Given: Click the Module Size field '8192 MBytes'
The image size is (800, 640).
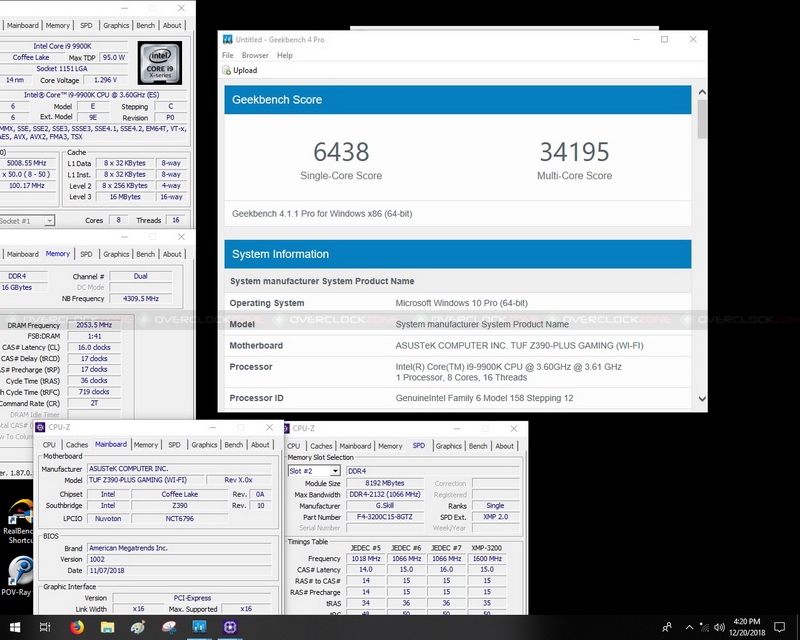Looking at the screenshot, I should click(385, 483).
